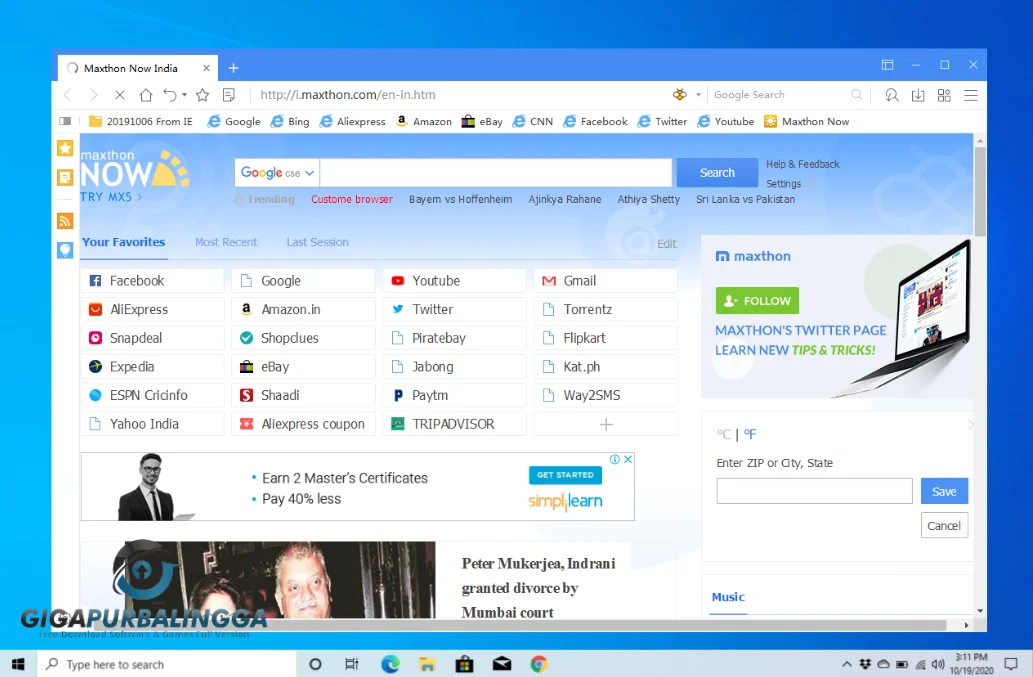Open the incognito mode icon near downloads
Screen dimensions: 1033x677
pyautogui.click(x=890, y=93)
